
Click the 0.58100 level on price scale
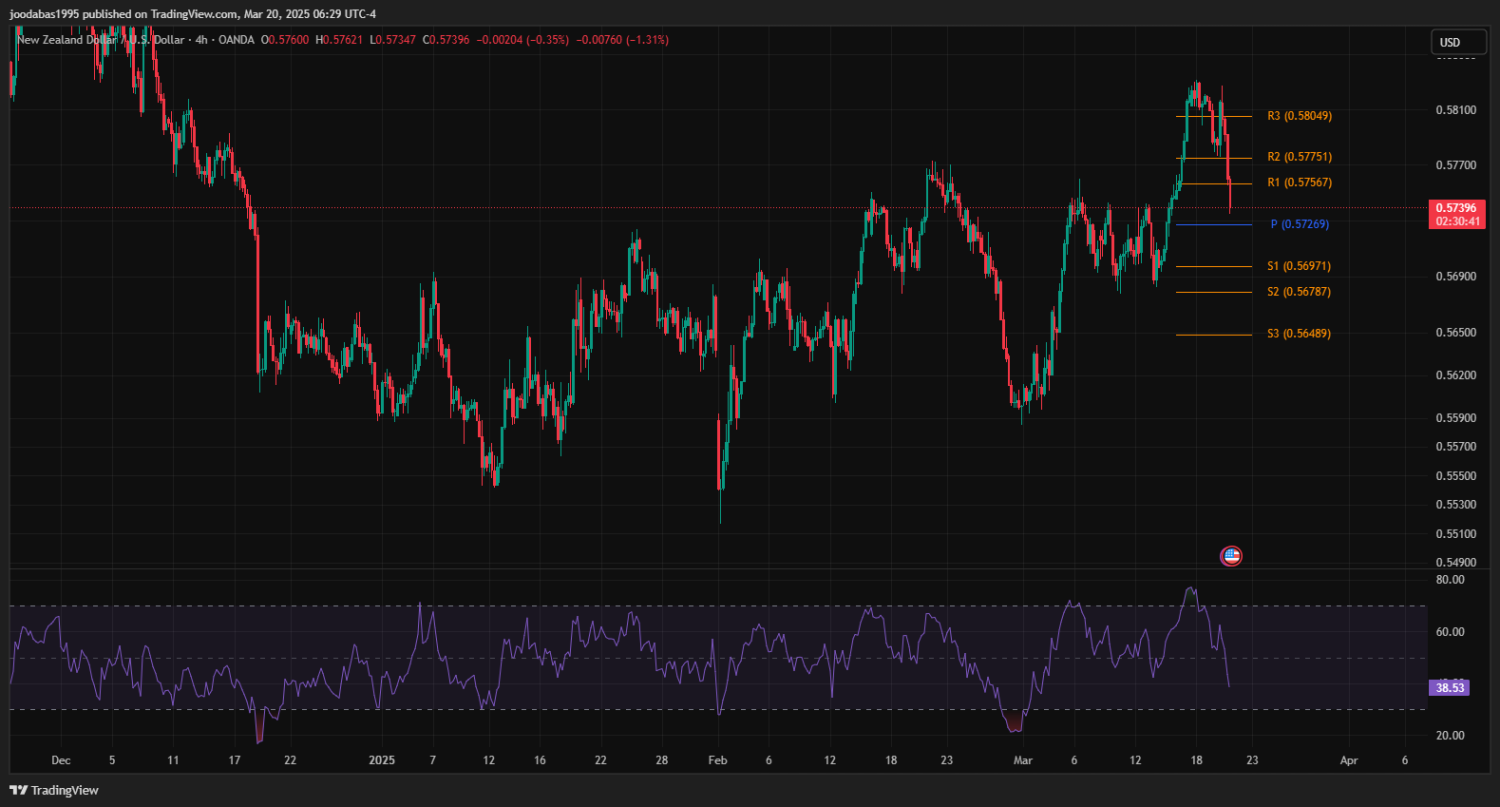point(1454,109)
